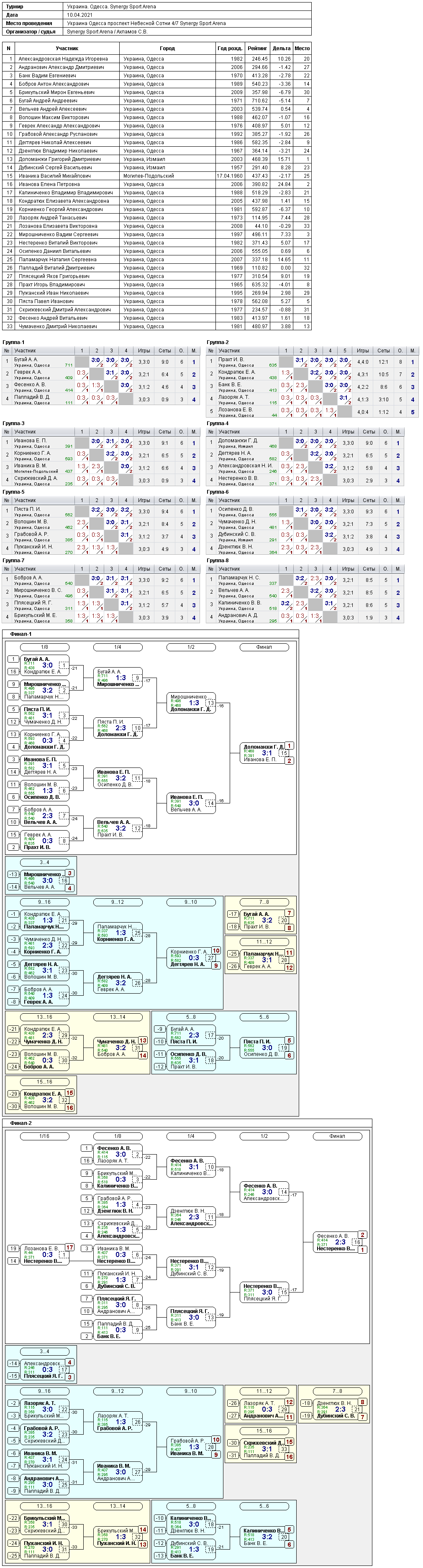
Task: Click the 'Место' column header
Action: point(302,48)
